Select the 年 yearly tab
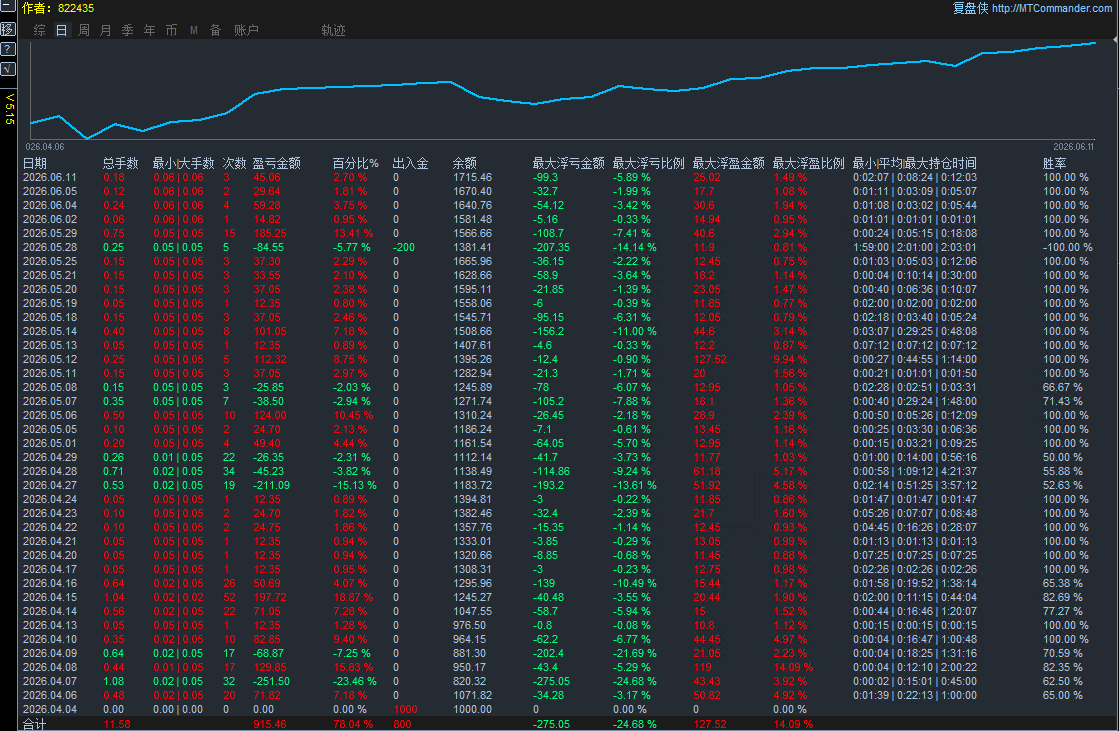 pos(150,30)
